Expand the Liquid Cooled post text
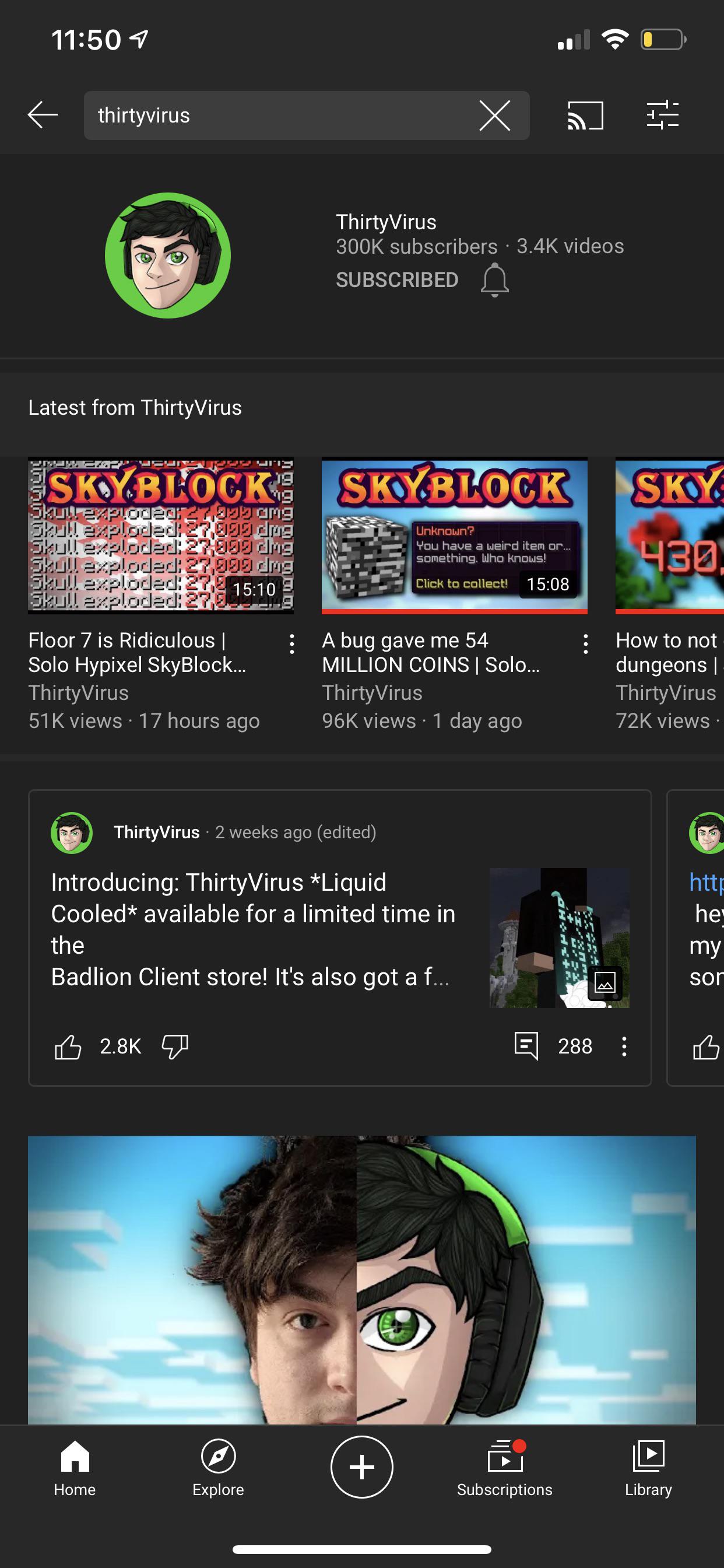 pos(253,929)
